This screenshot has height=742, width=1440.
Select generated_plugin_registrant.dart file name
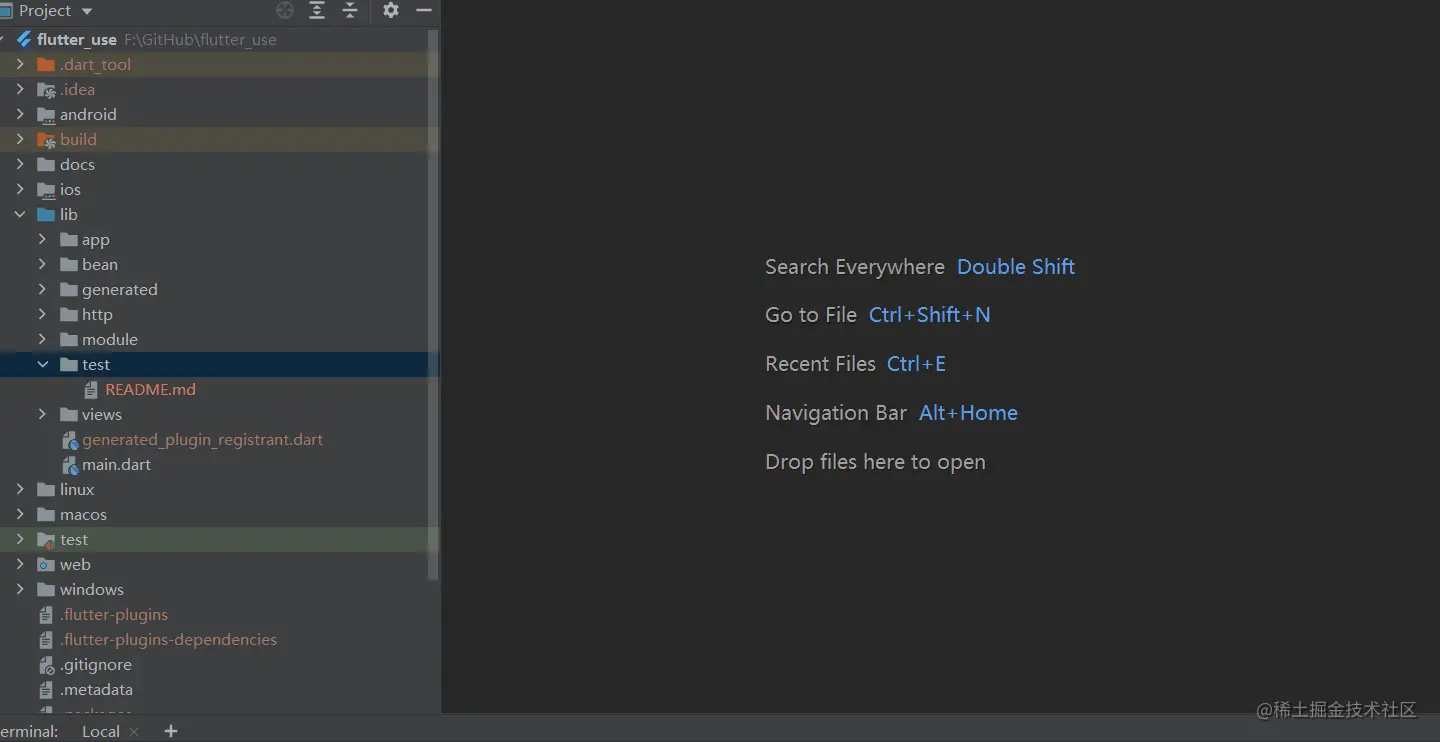[x=203, y=440]
